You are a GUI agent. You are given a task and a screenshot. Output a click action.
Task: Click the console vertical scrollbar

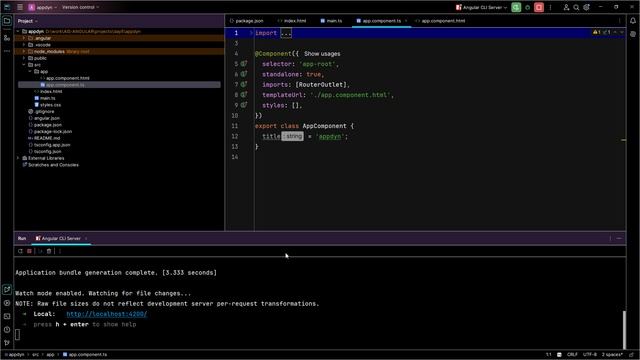coord(624,330)
